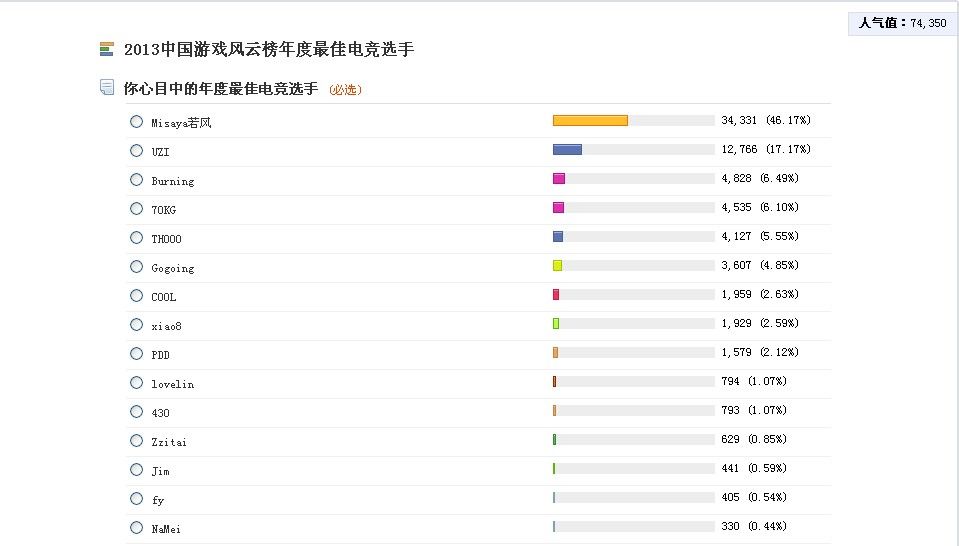959x546 pixels.
Task: Select TH000 radio option
Action: pyautogui.click(x=136, y=238)
